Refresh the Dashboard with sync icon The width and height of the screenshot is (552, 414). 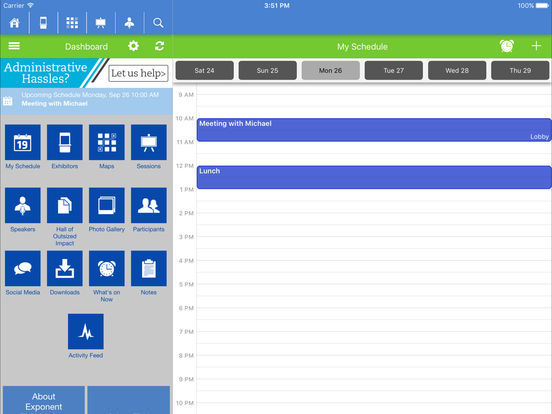click(x=159, y=46)
